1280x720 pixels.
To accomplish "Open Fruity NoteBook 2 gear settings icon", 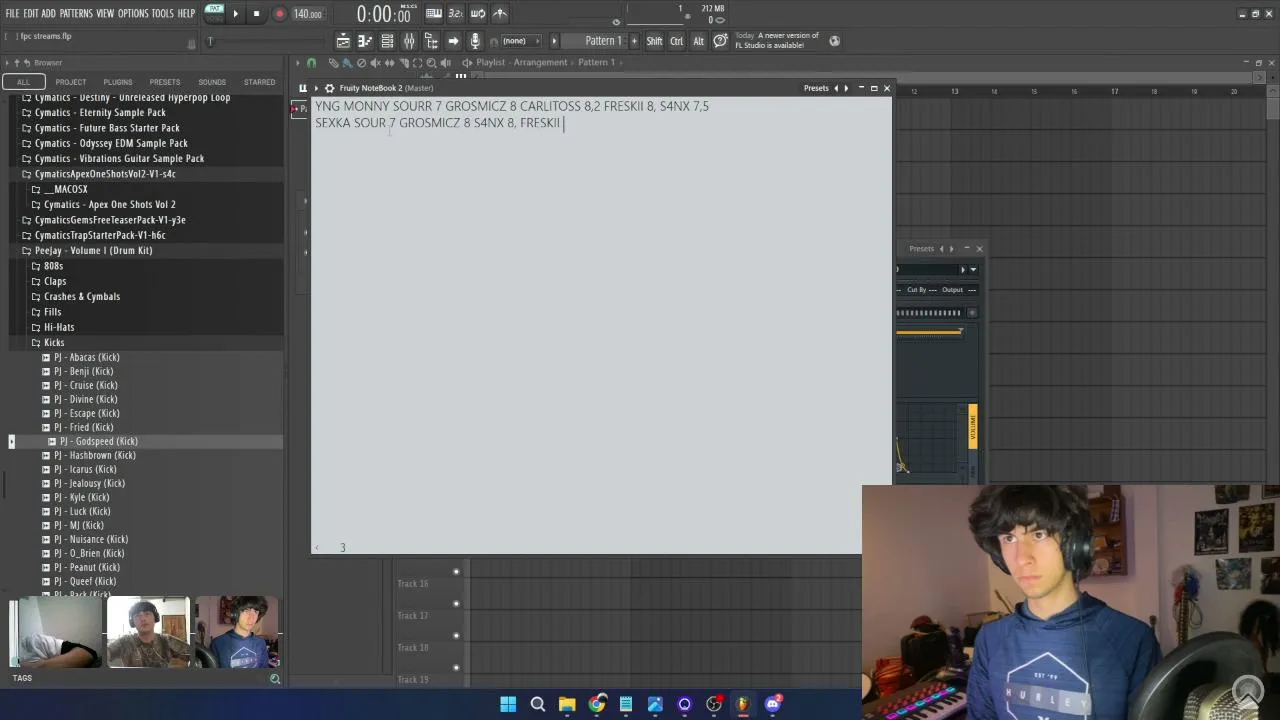I will coord(329,88).
